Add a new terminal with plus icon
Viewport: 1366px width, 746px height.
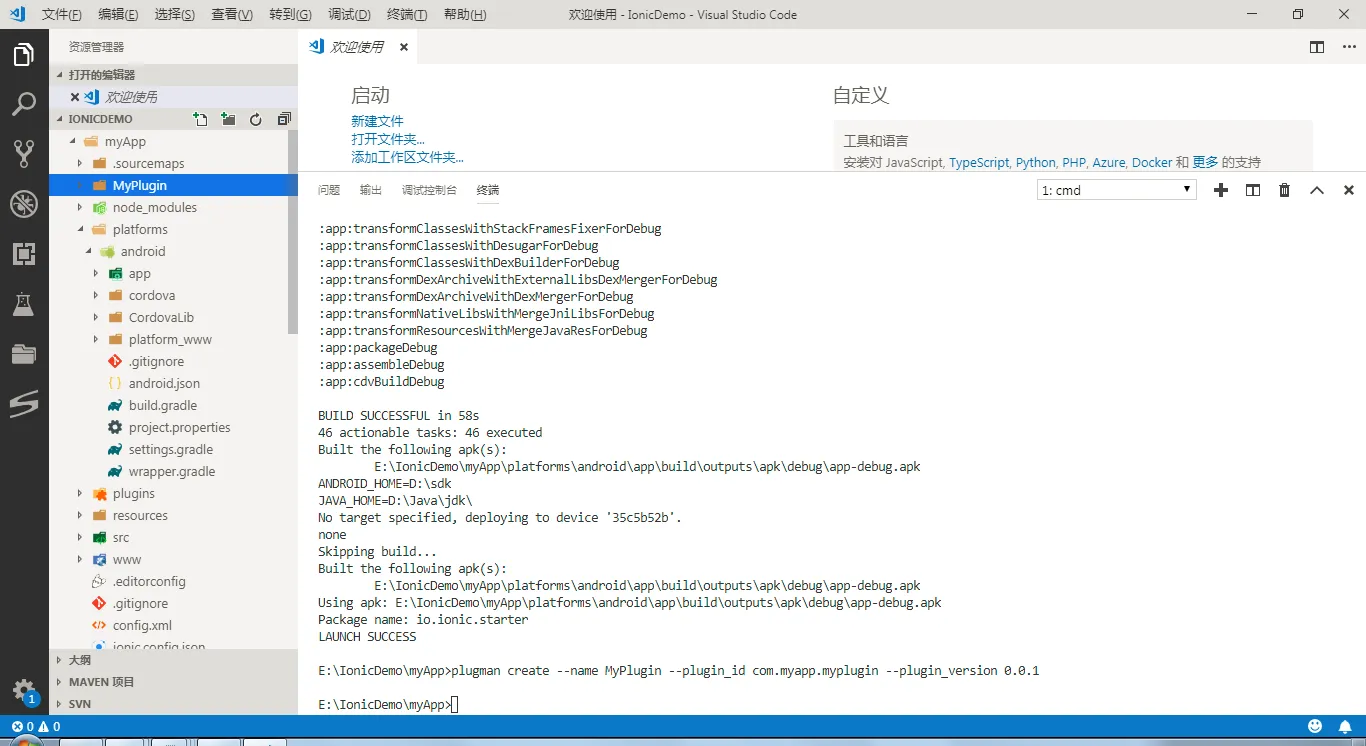click(1221, 190)
